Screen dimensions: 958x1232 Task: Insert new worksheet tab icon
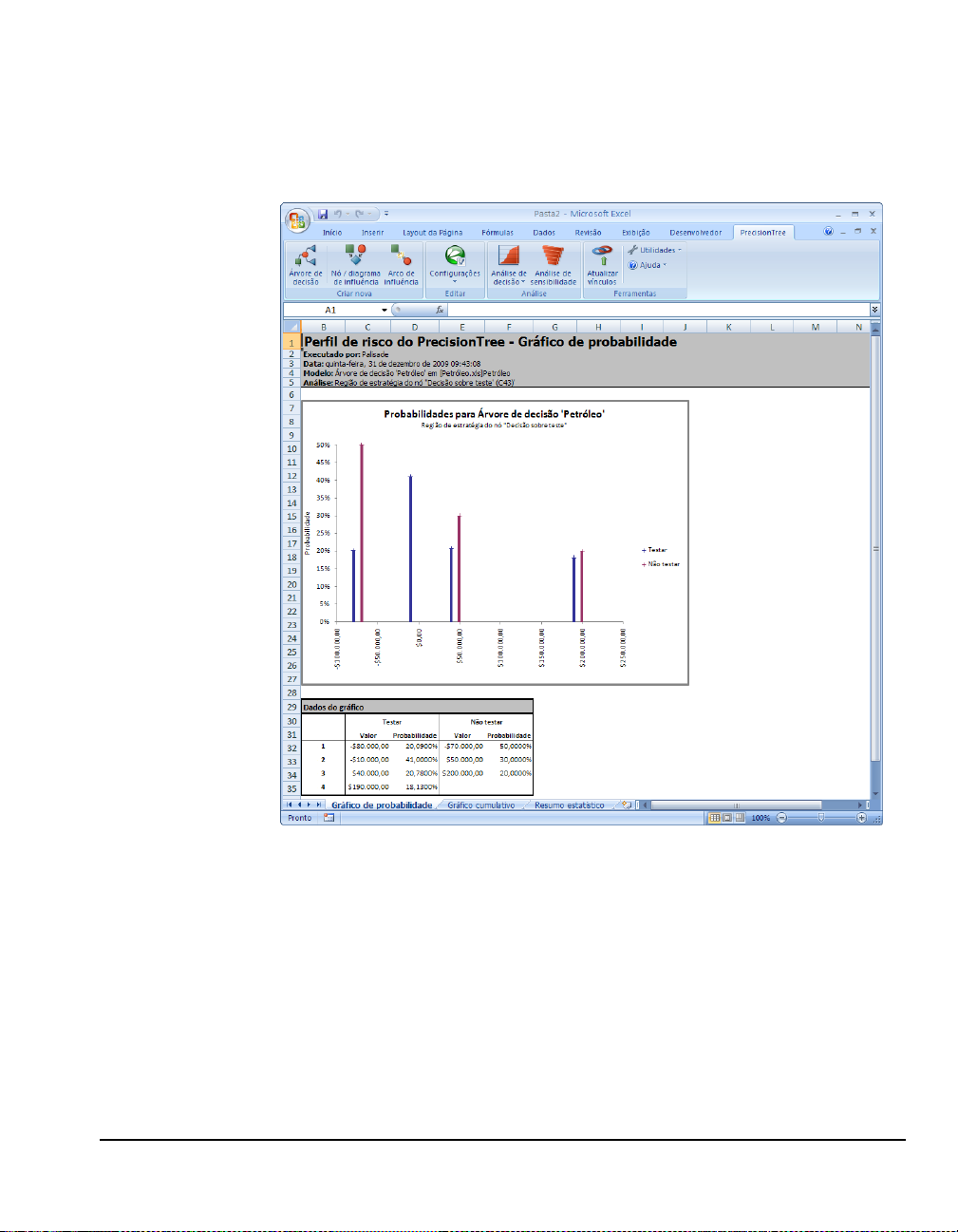click(x=626, y=805)
